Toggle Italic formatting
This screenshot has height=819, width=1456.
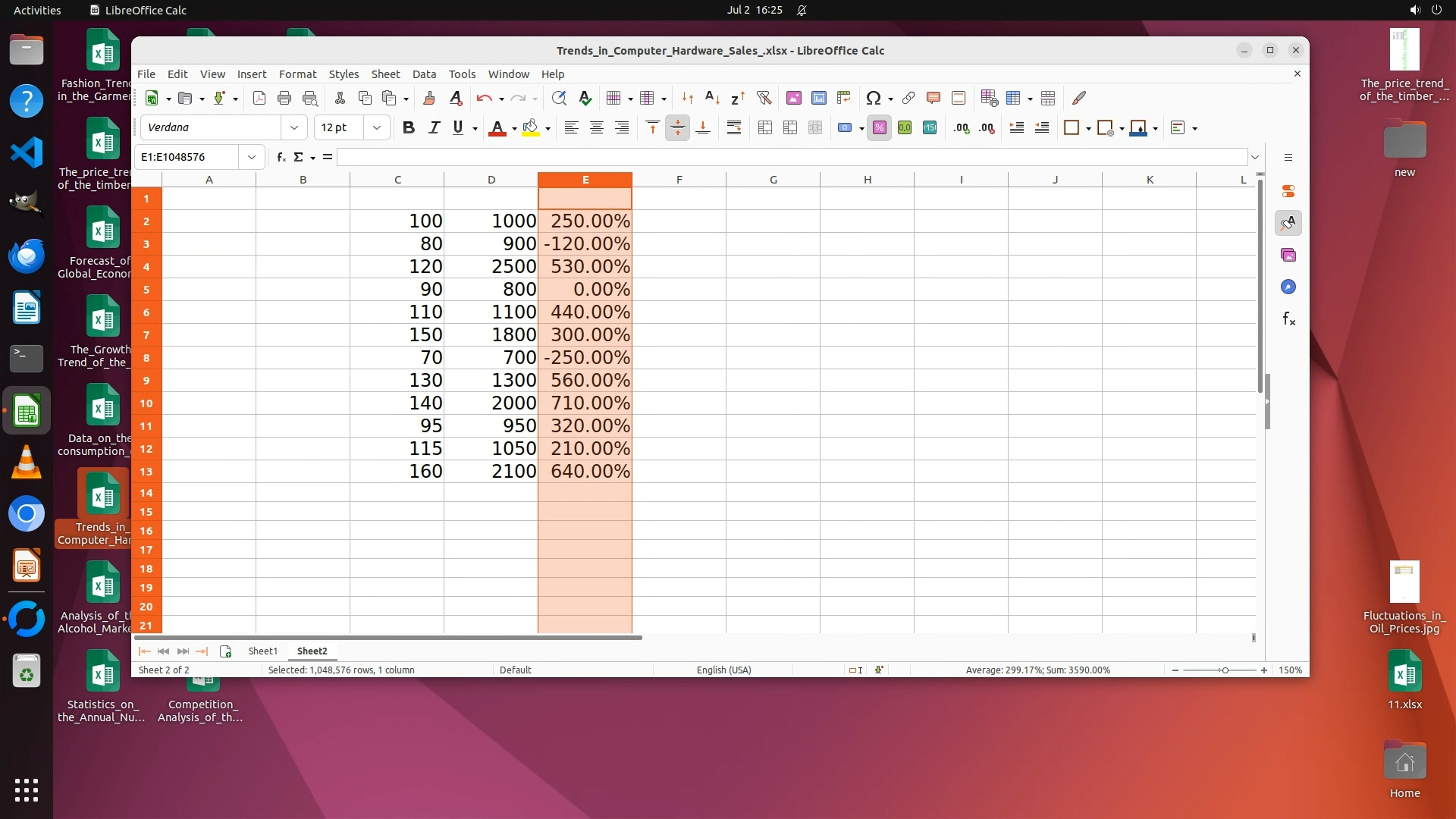tap(434, 127)
